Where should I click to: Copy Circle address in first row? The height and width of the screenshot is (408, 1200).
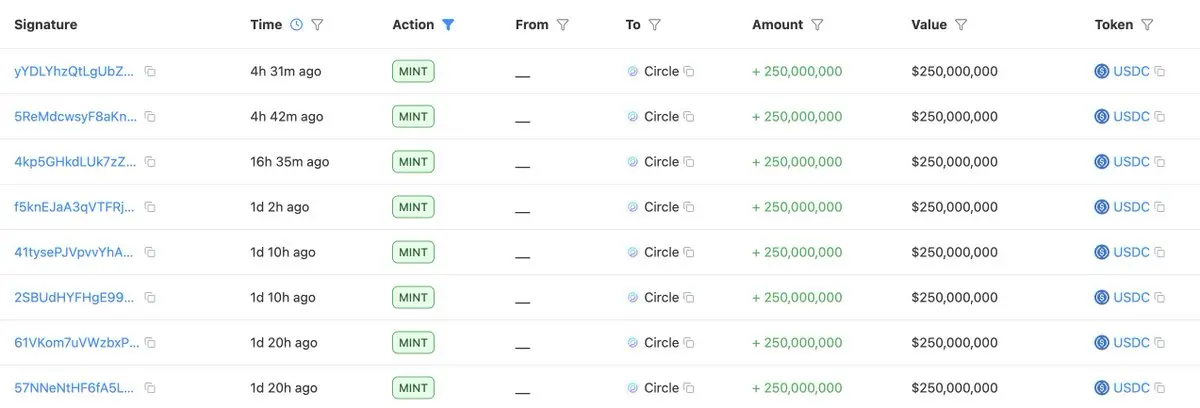(x=689, y=72)
